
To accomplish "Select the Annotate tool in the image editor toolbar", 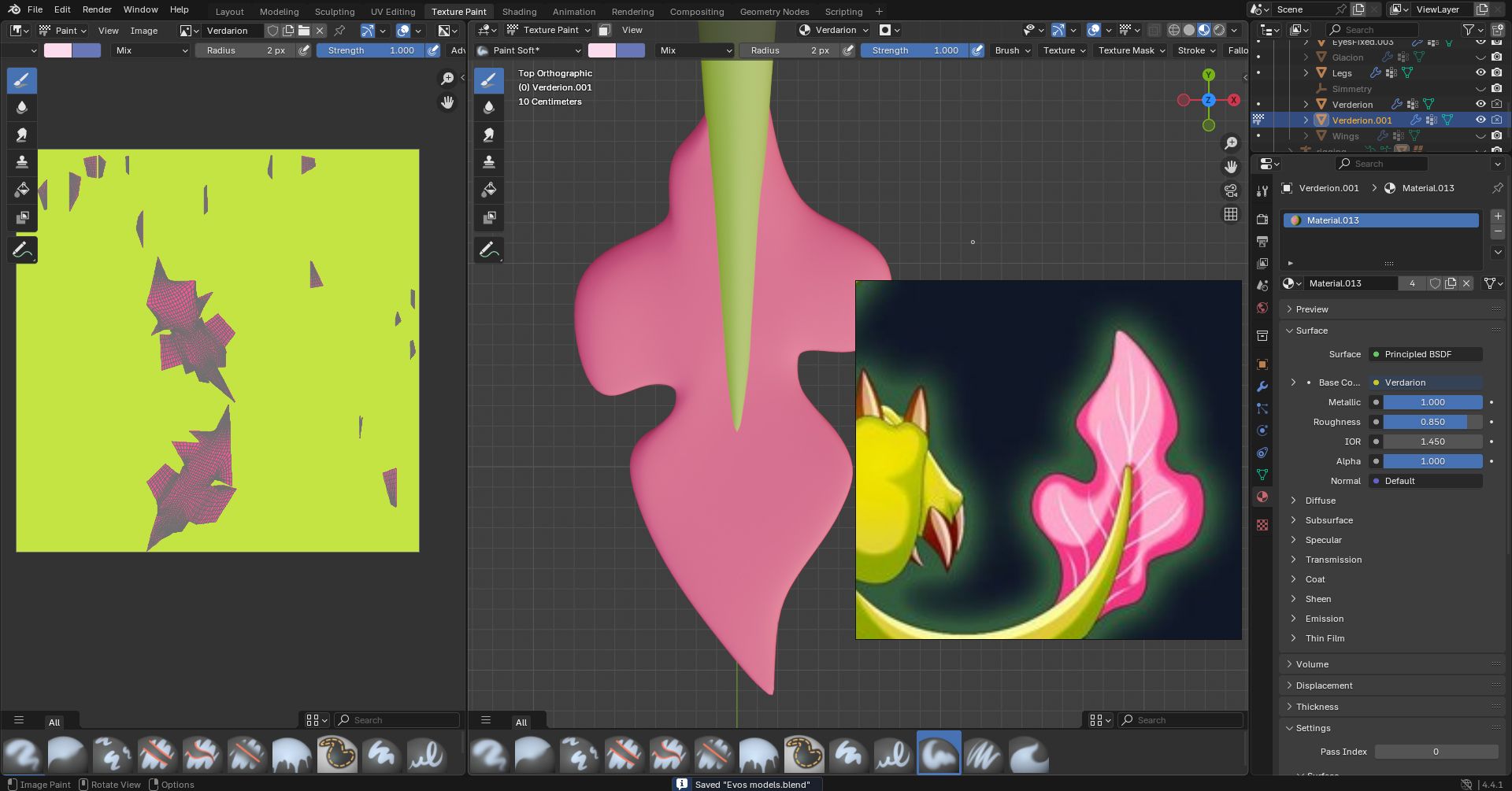I will [22, 250].
